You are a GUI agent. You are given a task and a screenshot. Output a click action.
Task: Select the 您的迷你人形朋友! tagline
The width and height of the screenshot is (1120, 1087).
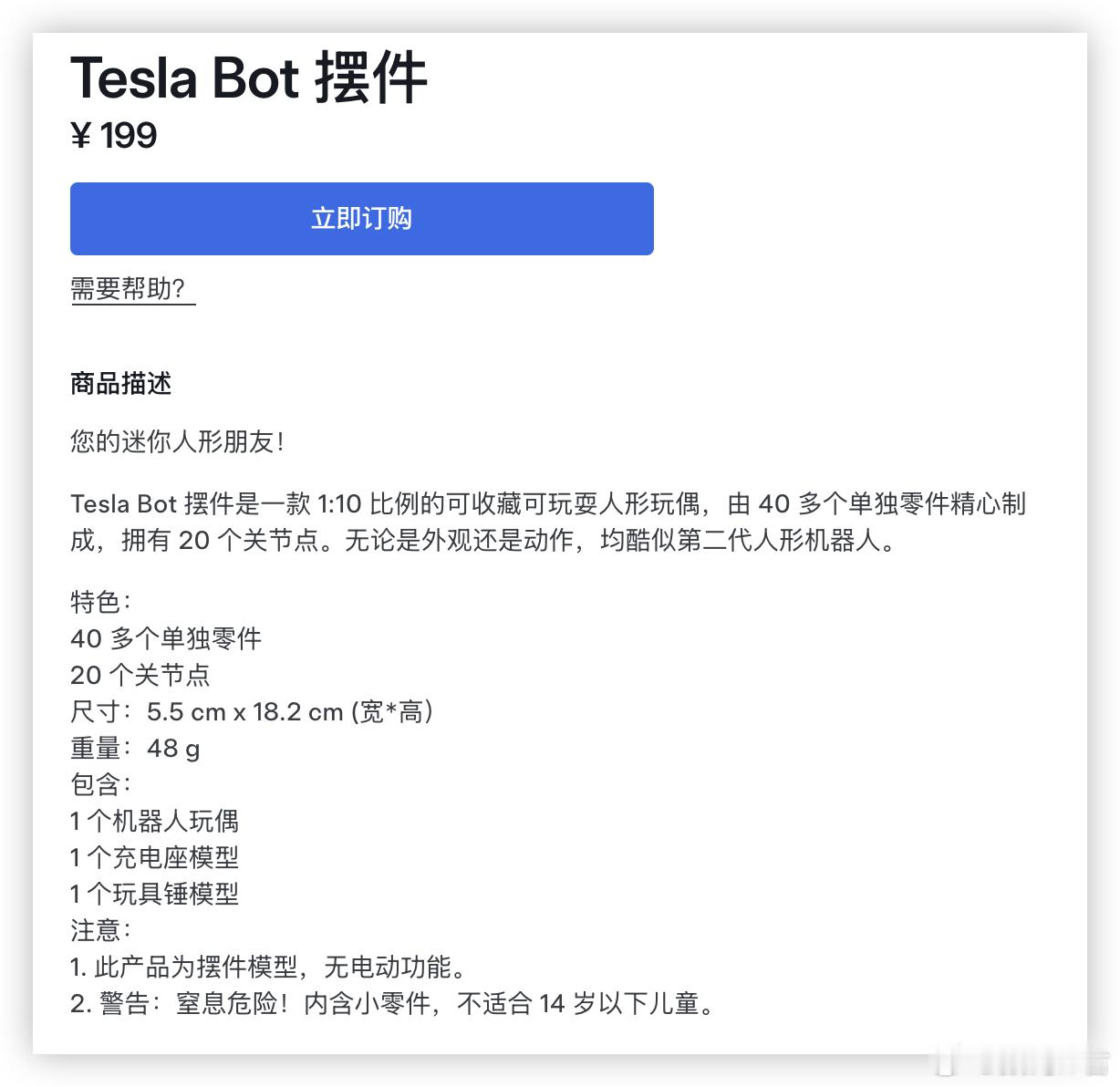click(178, 441)
